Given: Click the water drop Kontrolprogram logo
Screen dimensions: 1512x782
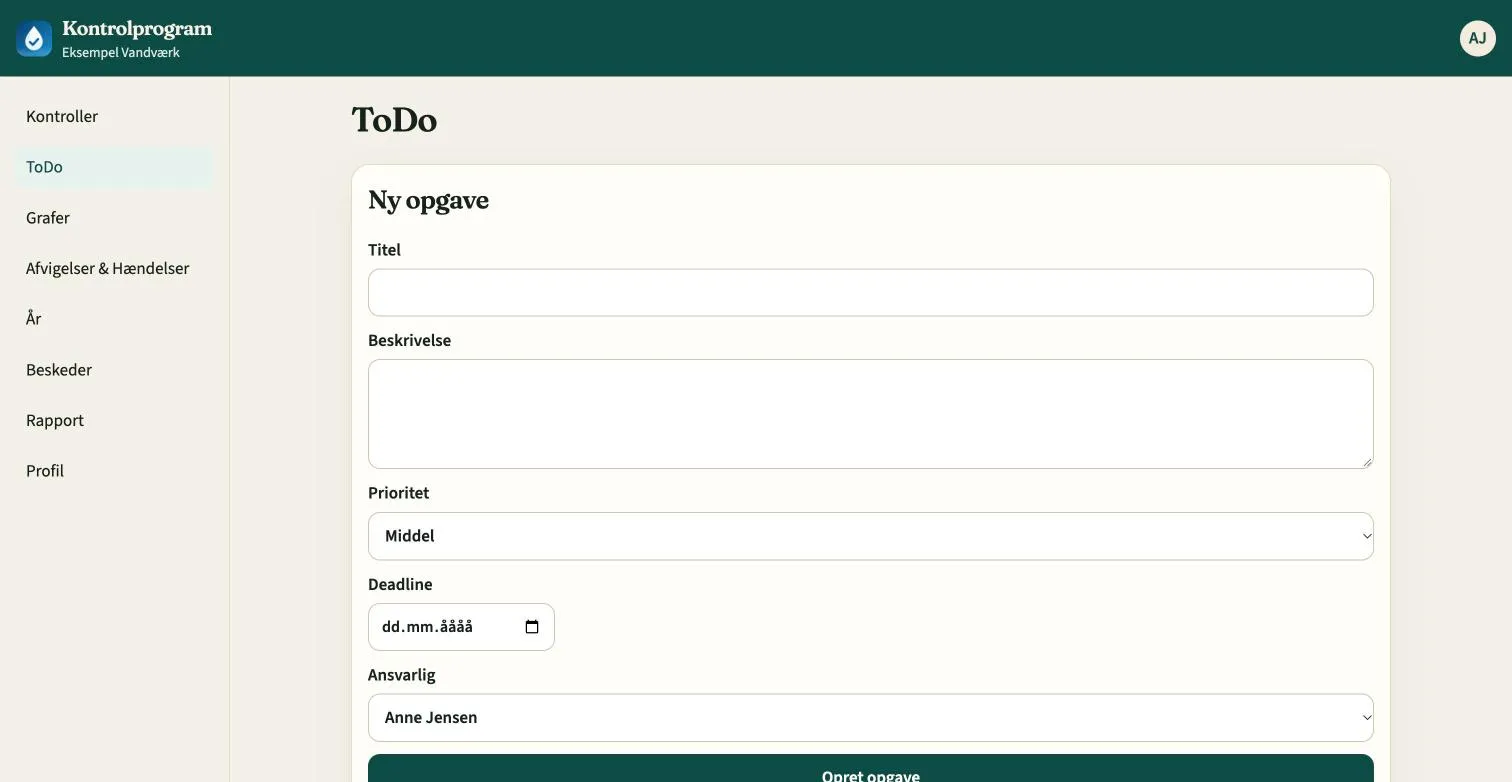Looking at the screenshot, I should coord(34,38).
